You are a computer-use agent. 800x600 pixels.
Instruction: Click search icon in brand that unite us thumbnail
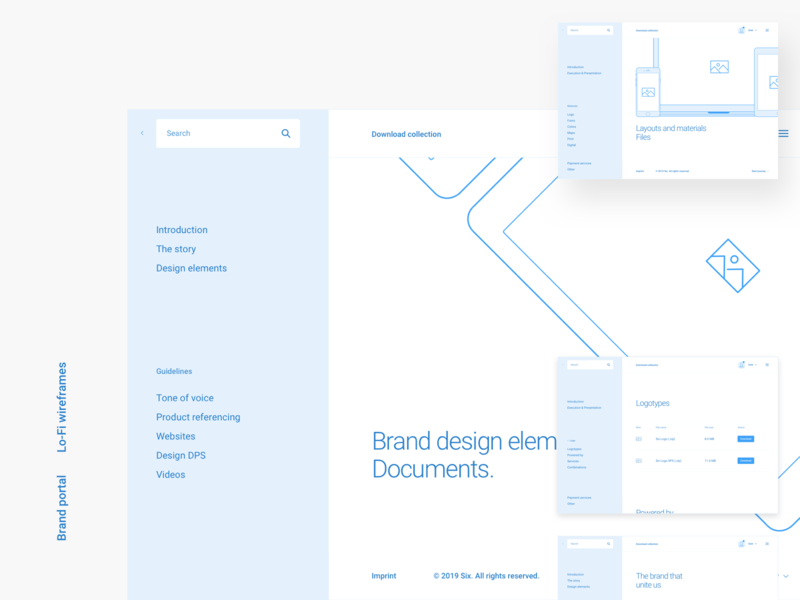[608, 544]
